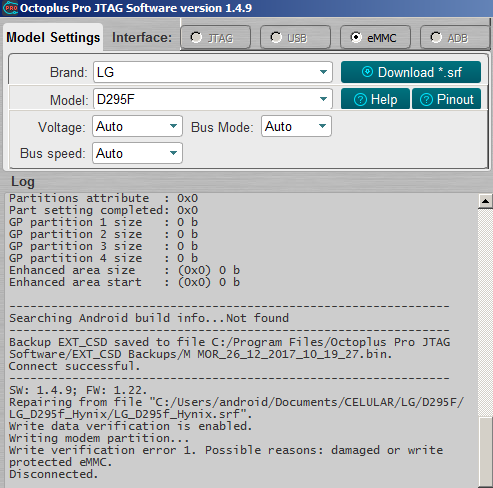Image resolution: width=493 pixels, height=488 pixels.
Task: Click 'GP partition 1 size' log line
Action: point(103,222)
